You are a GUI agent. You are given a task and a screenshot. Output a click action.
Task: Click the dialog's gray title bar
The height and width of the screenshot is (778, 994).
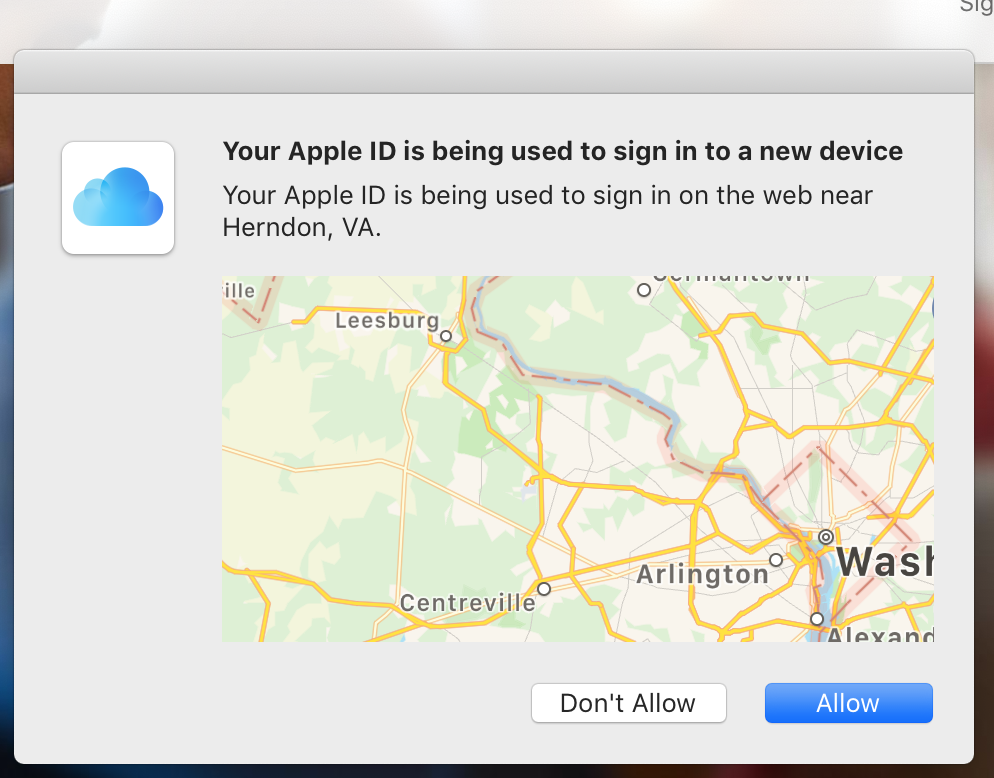494,70
